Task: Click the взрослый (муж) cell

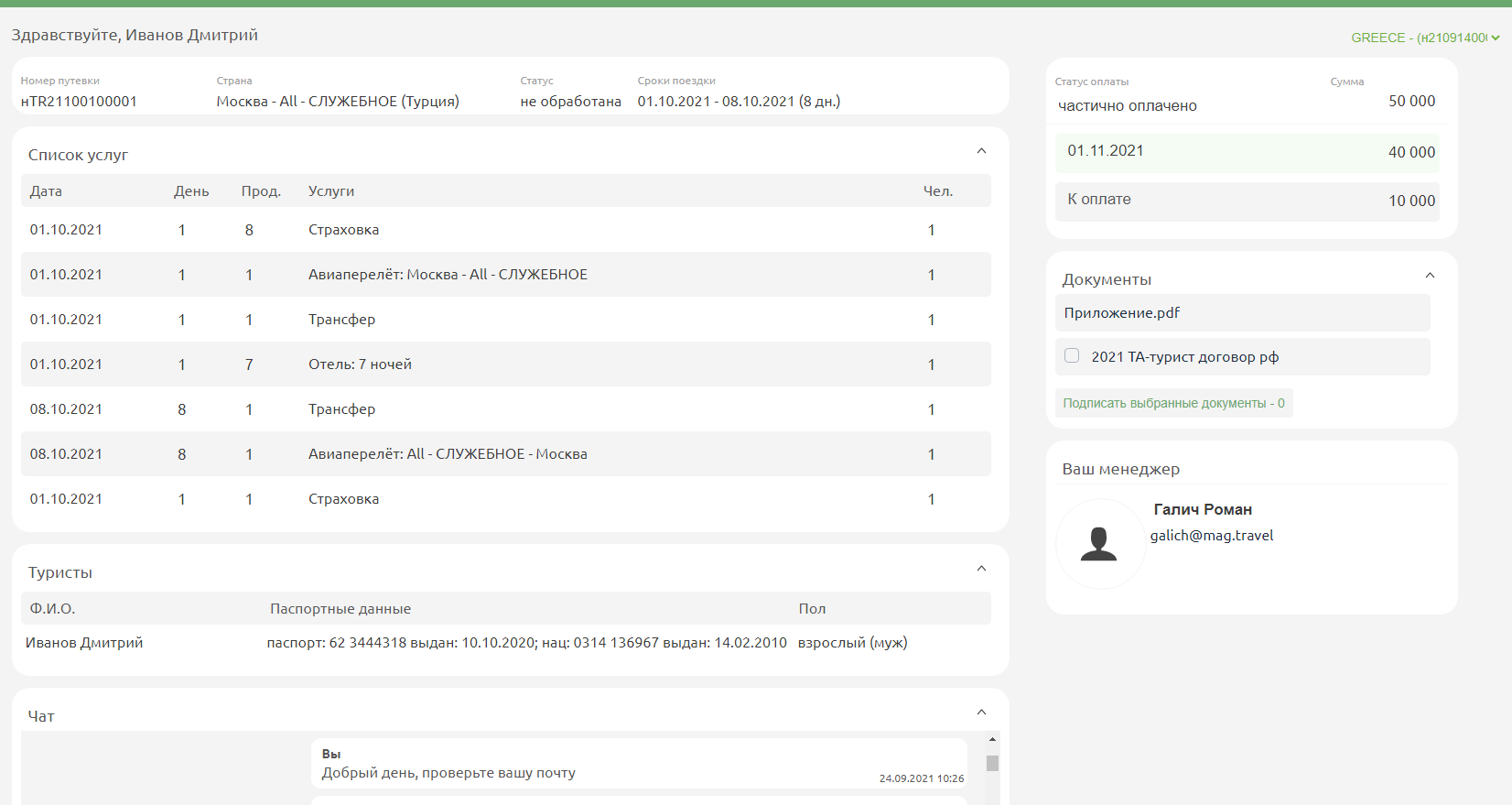Action: point(852,643)
